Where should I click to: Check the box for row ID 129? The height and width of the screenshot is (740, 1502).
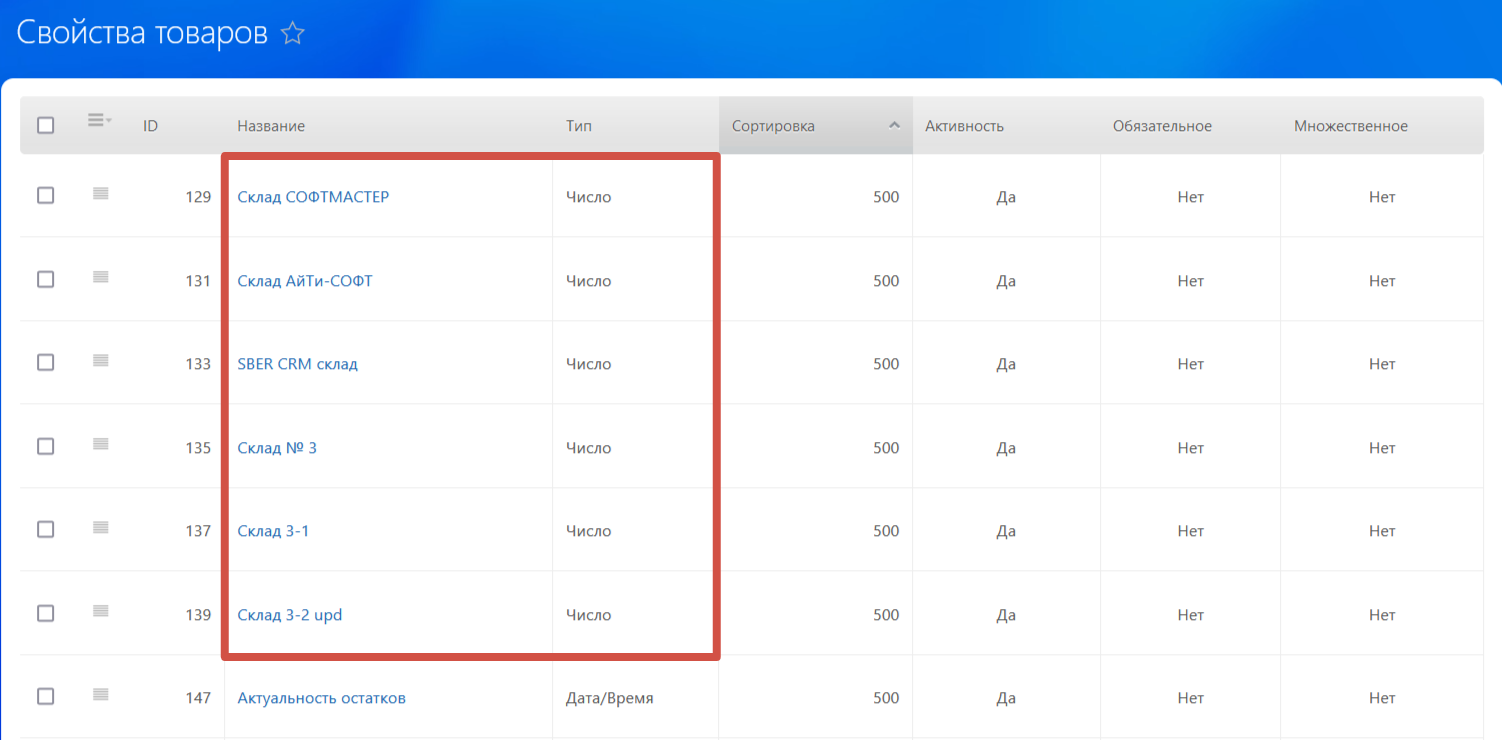46,196
